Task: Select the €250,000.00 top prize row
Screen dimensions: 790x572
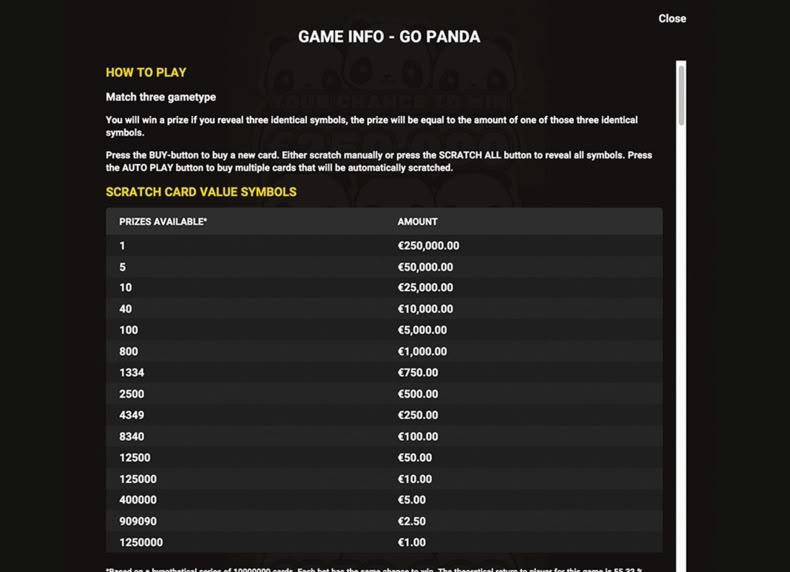Action: (x=384, y=246)
